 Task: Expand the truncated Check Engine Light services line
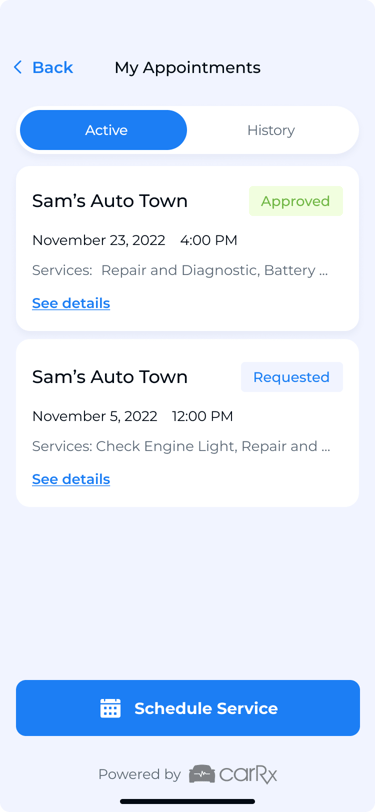[x=181, y=447]
